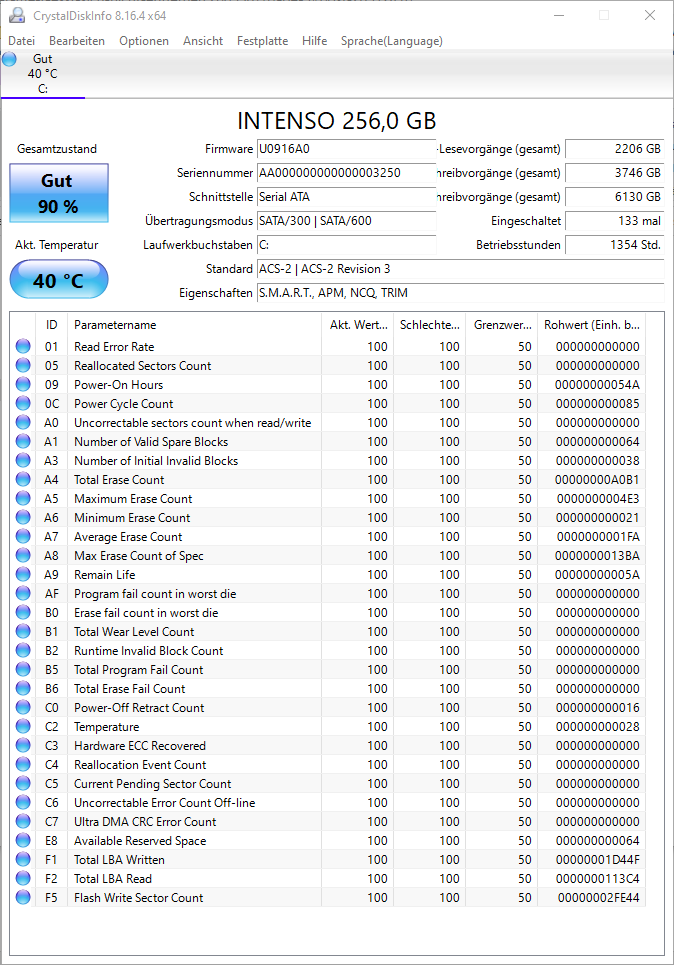Select the C: drive tab with Gut status
Image resolution: width=674 pixels, height=965 pixels.
coord(42,74)
